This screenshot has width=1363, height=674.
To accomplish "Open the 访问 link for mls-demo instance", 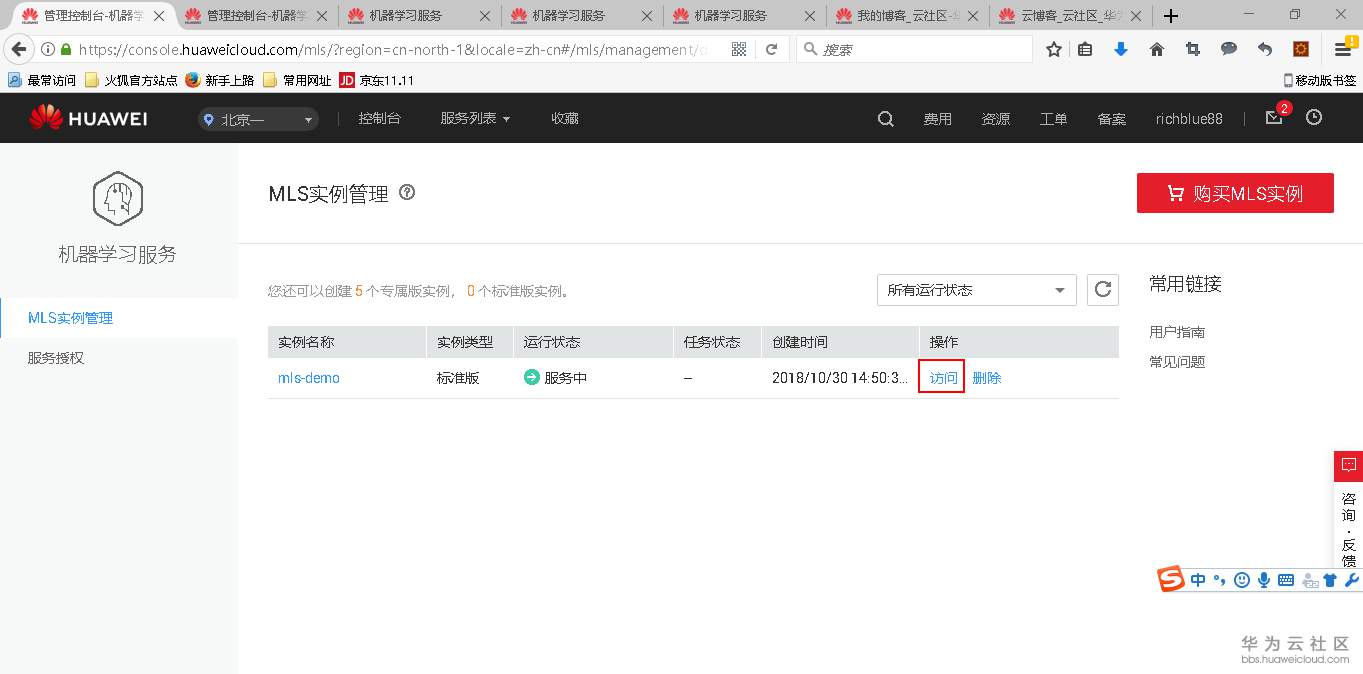I will pyautogui.click(x=941, y=377).
